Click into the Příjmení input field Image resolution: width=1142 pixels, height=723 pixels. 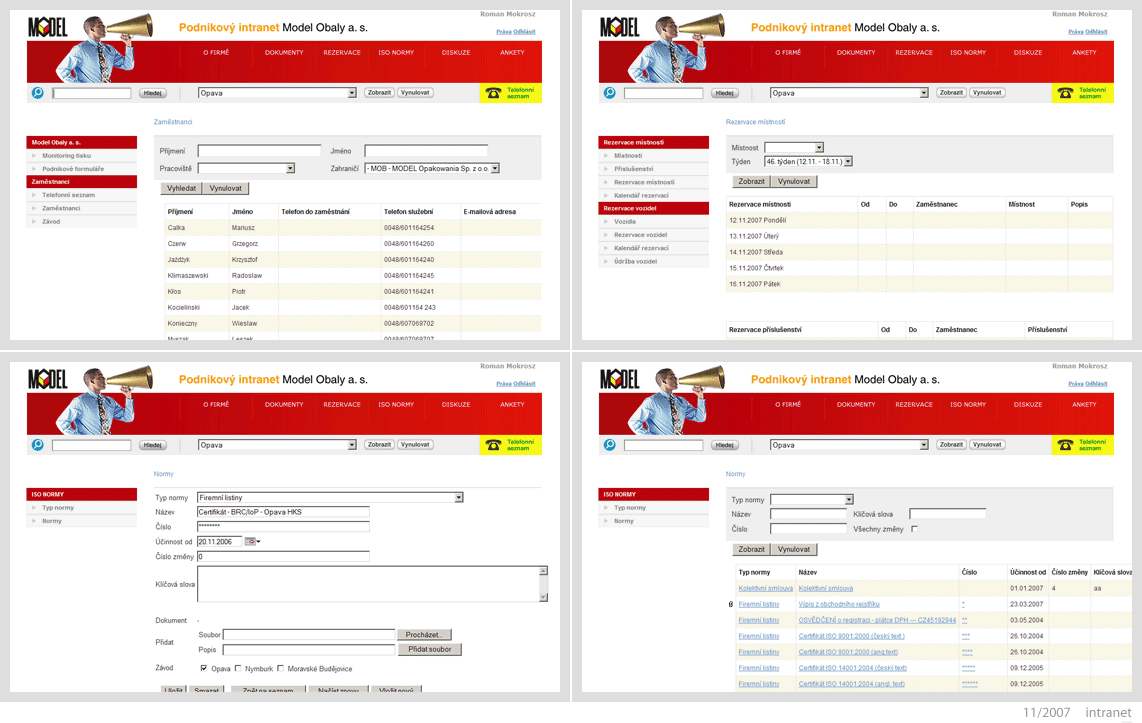(x=259, y=151)
